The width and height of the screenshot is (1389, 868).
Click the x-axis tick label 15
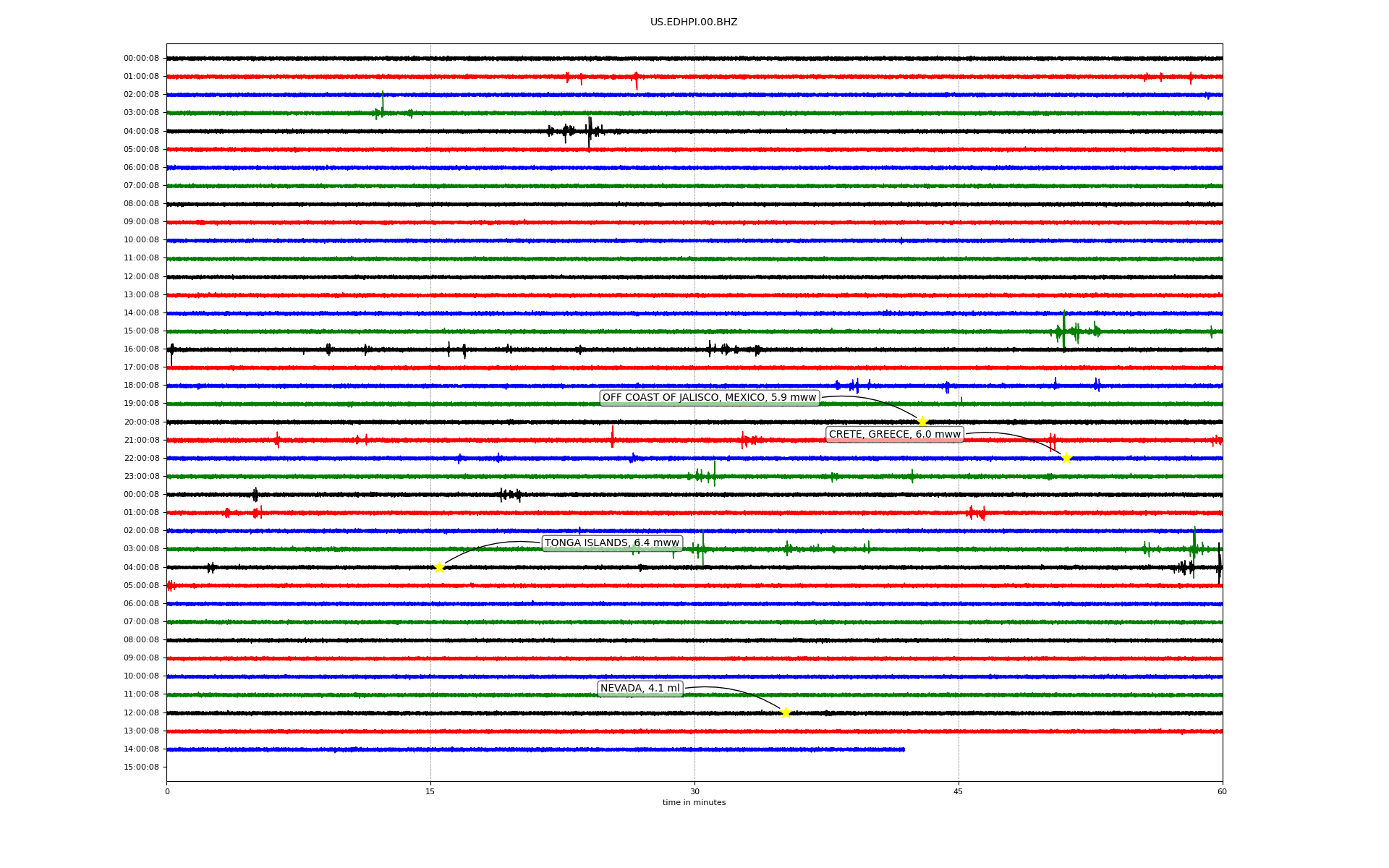430,791
